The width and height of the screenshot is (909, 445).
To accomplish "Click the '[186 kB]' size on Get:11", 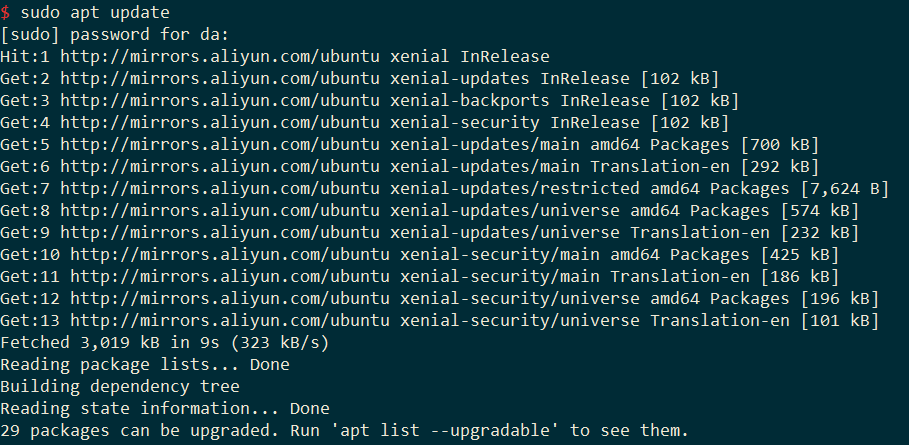I will pos(799,277).
